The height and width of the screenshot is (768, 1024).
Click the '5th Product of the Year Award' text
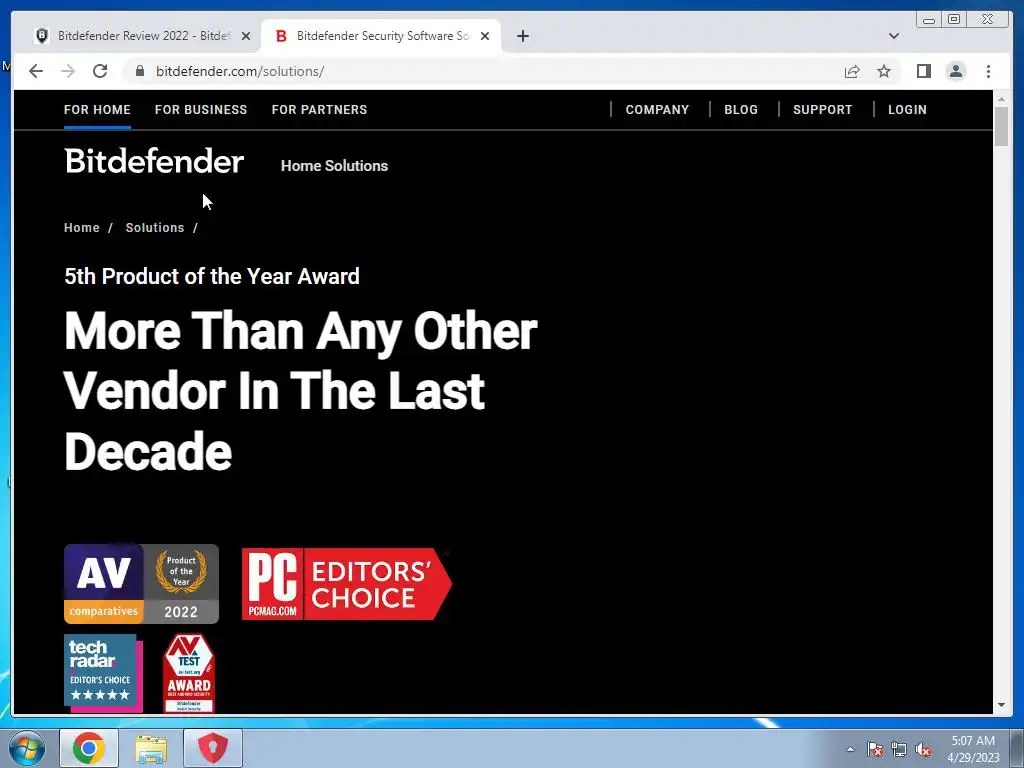(x=212, y=276)
